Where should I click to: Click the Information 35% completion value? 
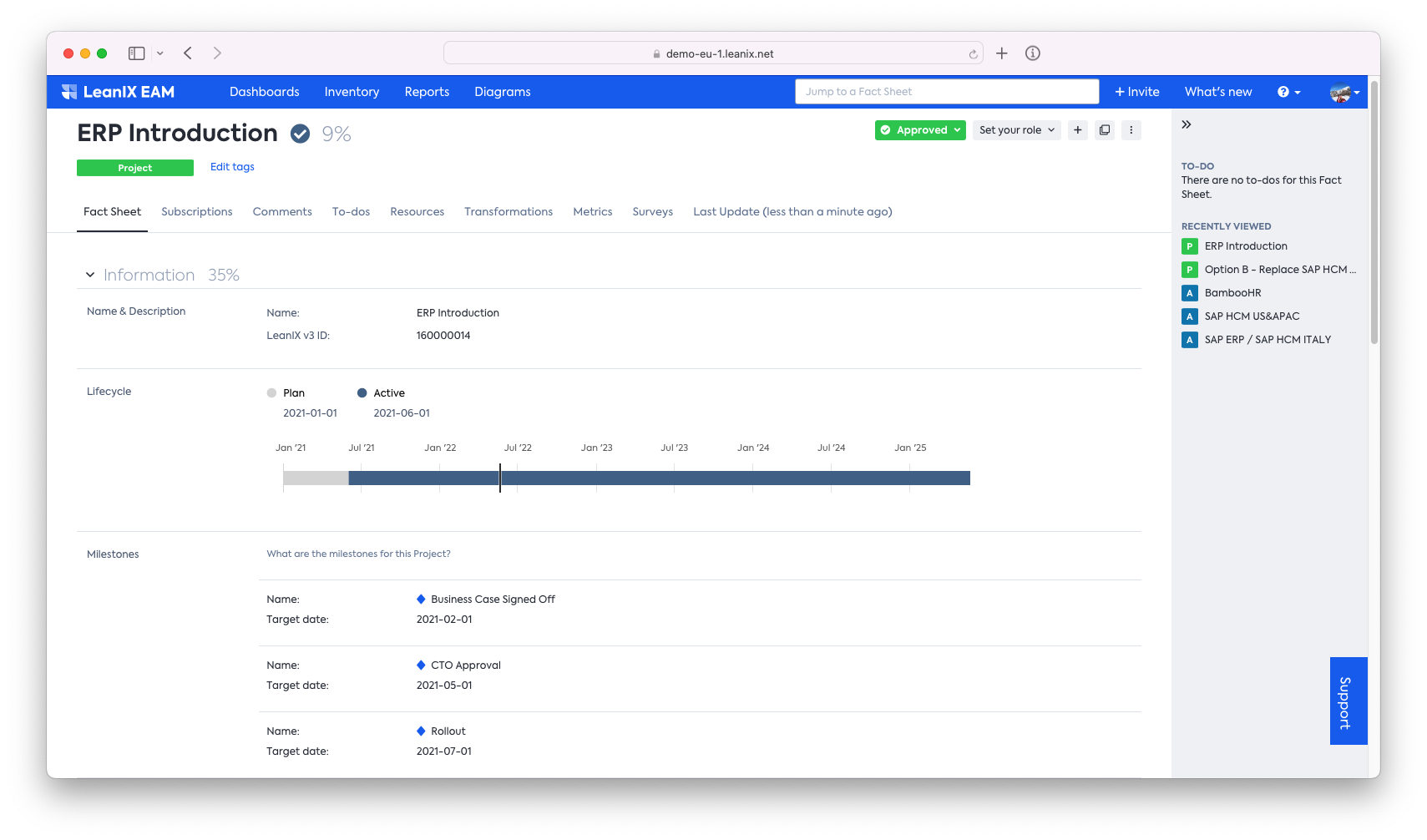click(x=224, y=275)
